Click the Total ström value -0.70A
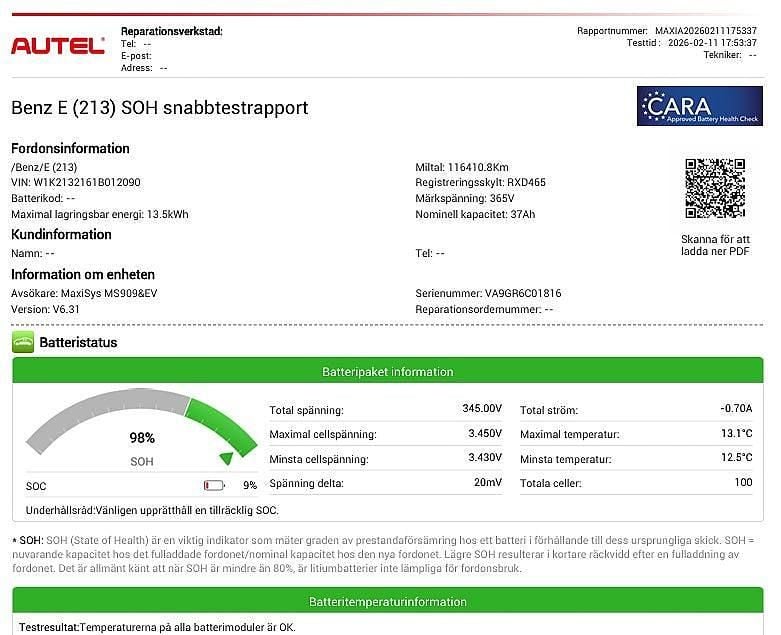 [736, 408]
